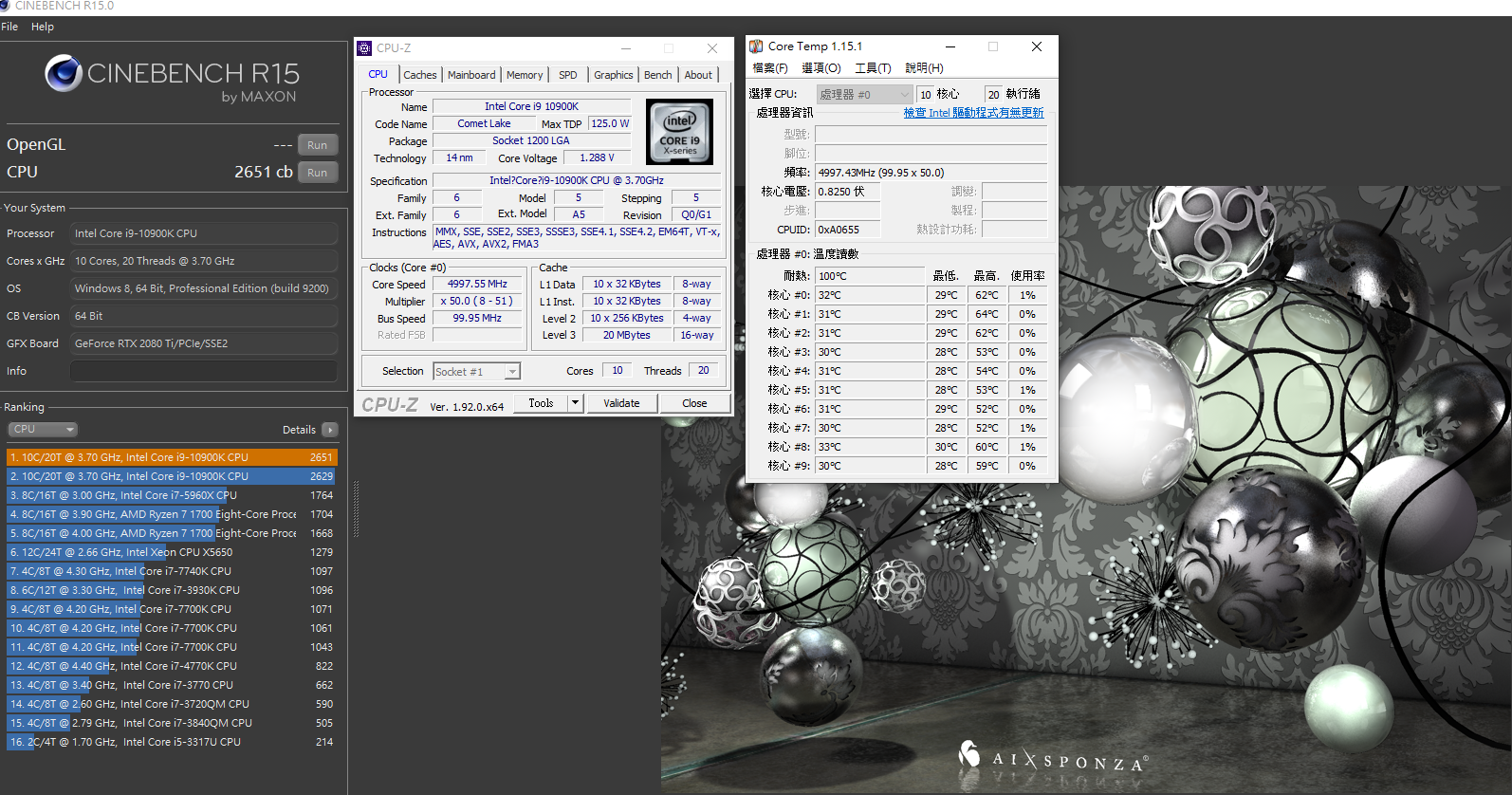The height and width of the screenshot is (795, 1512).
Task: Select ranking row Core i7-3930K CPU
Action: 172,590
